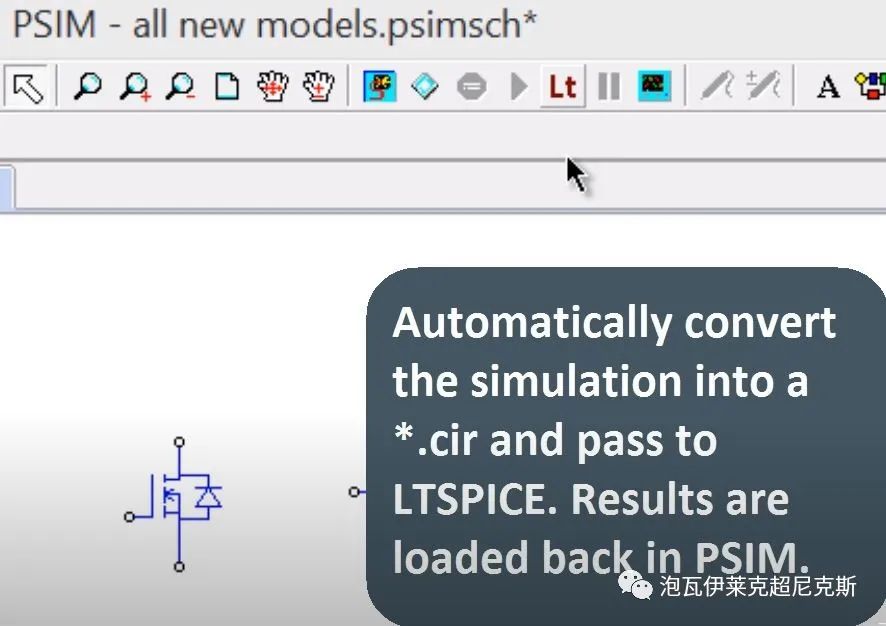Click the colored blocks icon at toolbar end
The height and width of the screenshot is (626, 886).
tap(871, 86)
